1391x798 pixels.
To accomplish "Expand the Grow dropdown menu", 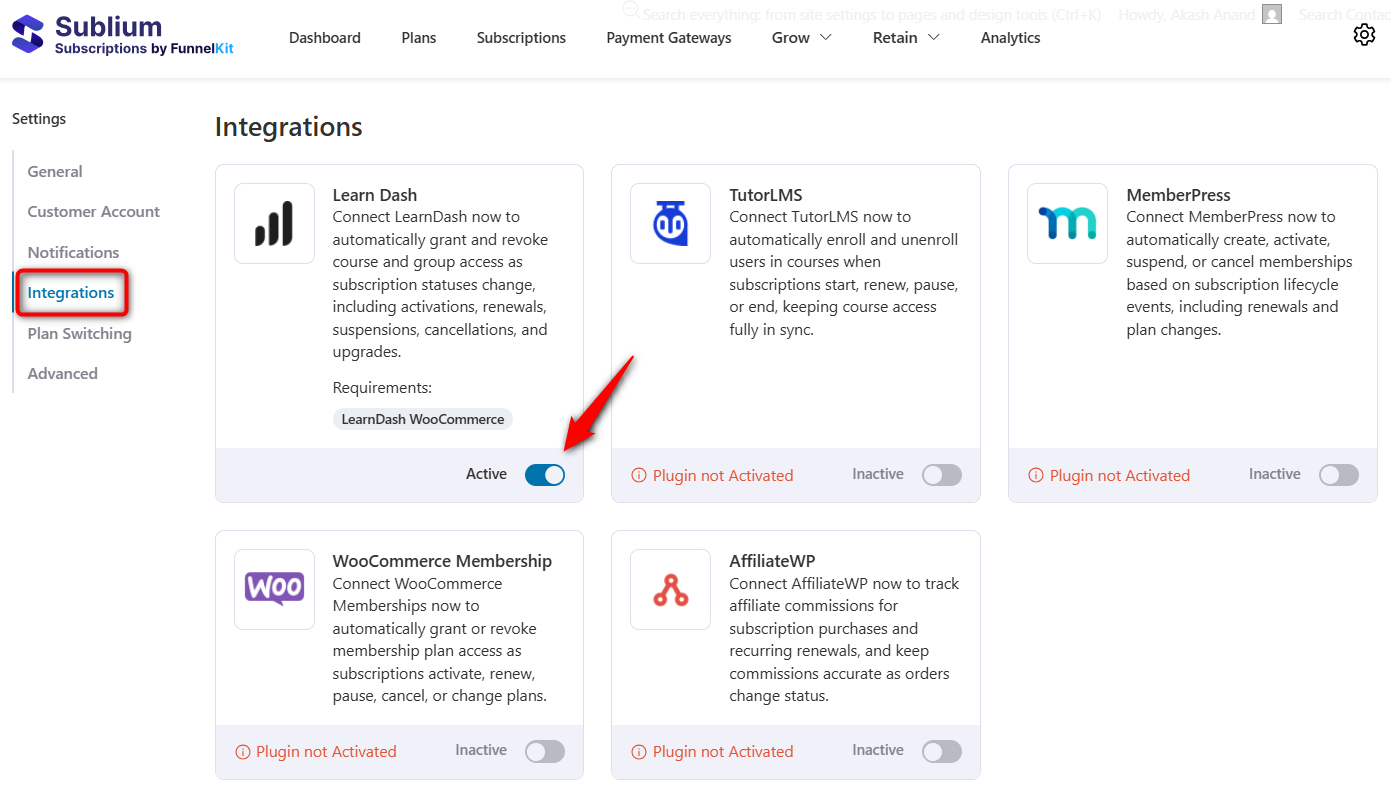I will tap(801, 37).
